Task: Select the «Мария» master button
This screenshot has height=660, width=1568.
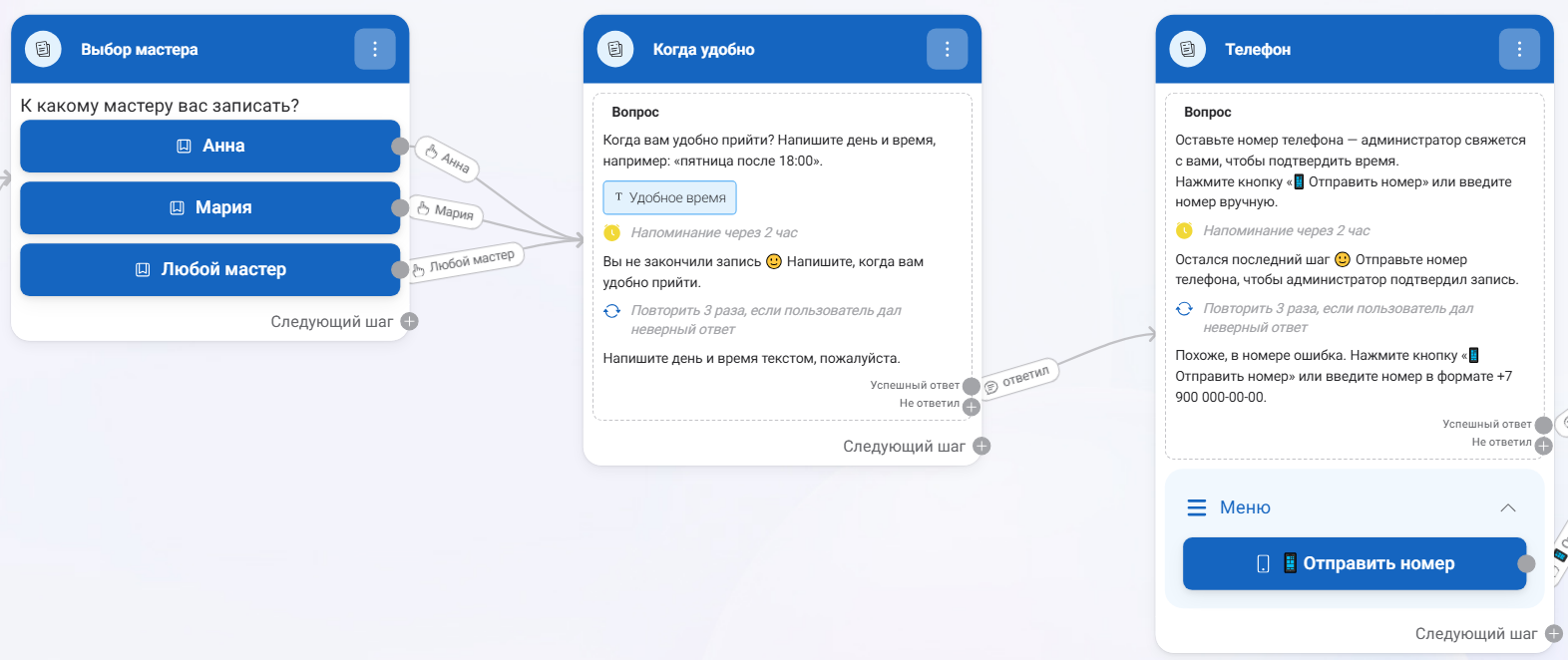Action: pos(210,207)
